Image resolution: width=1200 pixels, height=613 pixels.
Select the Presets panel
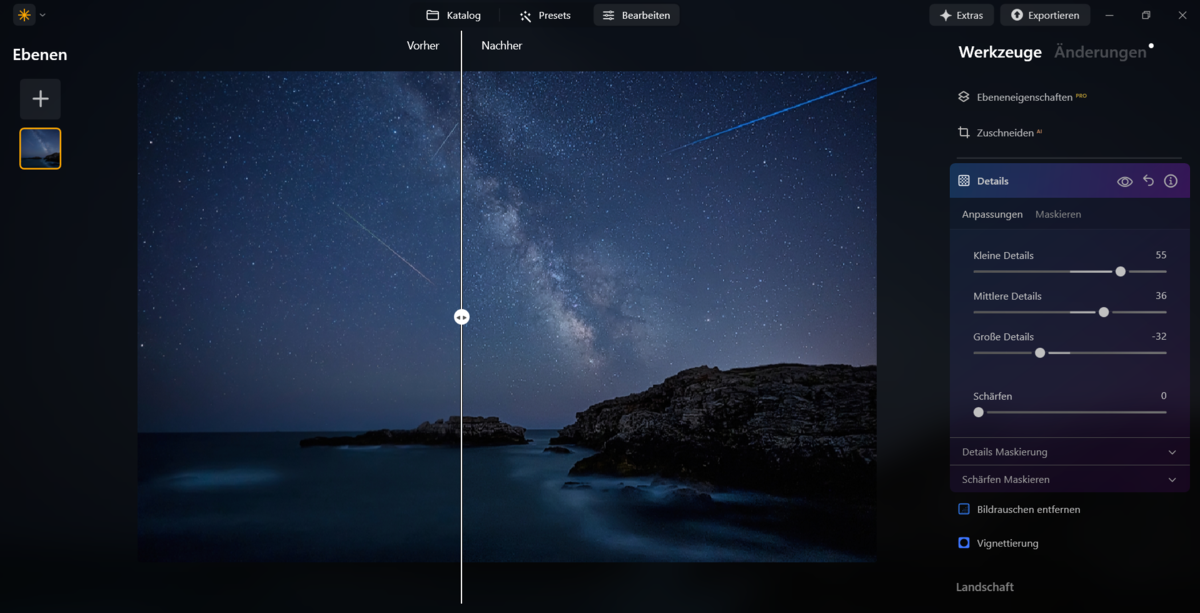pyautogui.click(x=544, y=15)
